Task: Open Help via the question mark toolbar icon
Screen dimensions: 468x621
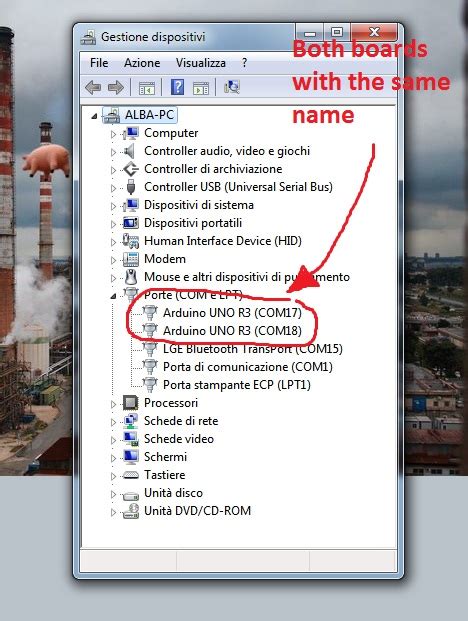Action: (177, 87)
